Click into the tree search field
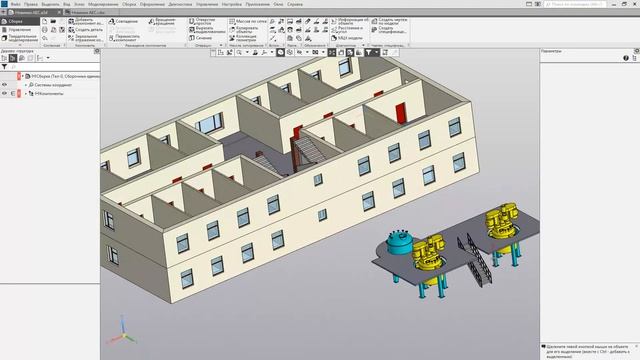640x360 pixels. click(55, 67)
